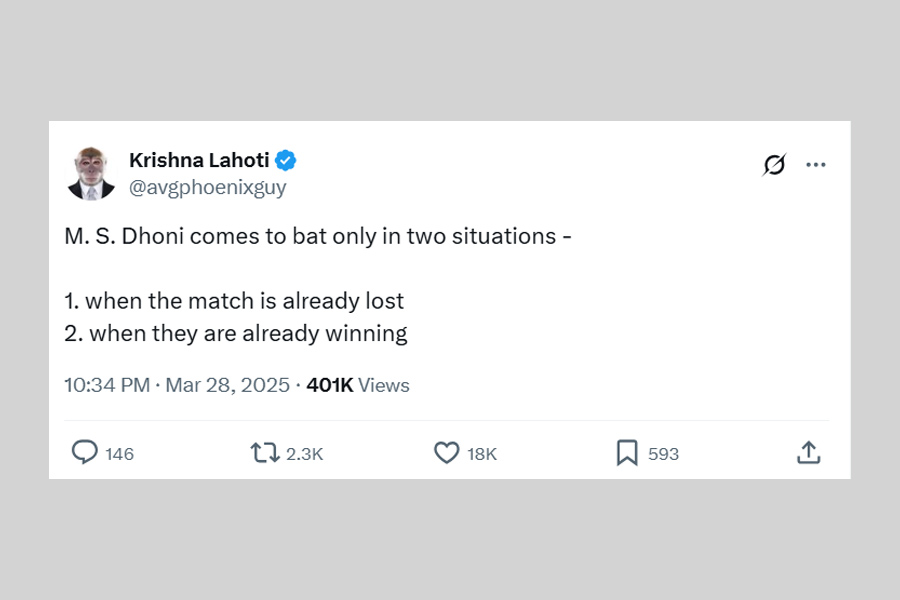The image size is (900, 600).
Task: Open the three-dot More options menu
Action: click(816, 164)
